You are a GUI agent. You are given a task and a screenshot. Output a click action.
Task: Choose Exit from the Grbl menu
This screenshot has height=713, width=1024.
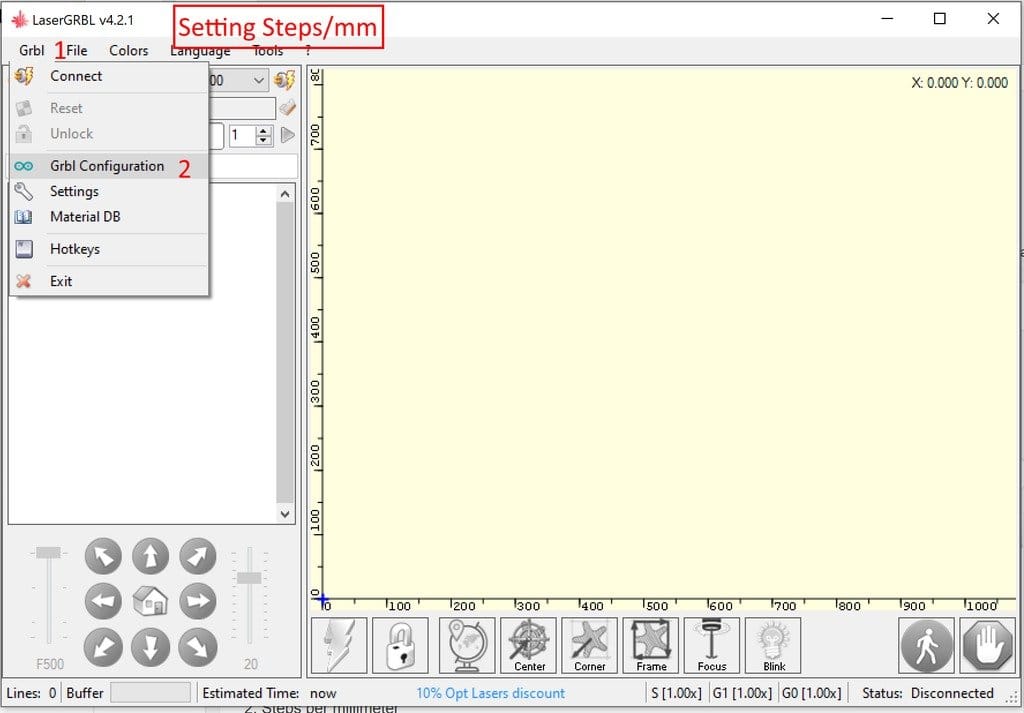coord(109,281)
